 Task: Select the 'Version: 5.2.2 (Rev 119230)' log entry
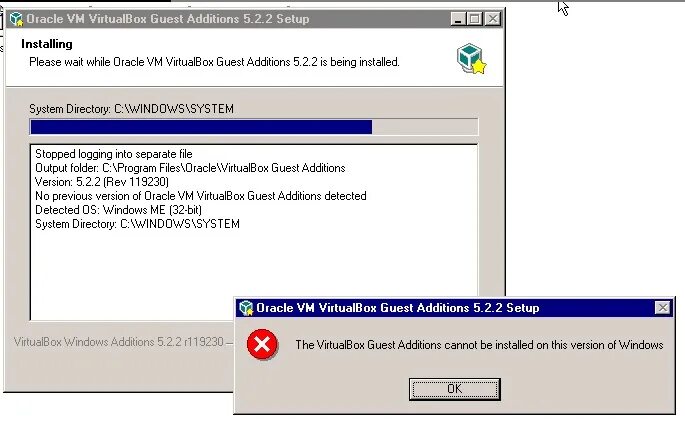tap(102, 182)
